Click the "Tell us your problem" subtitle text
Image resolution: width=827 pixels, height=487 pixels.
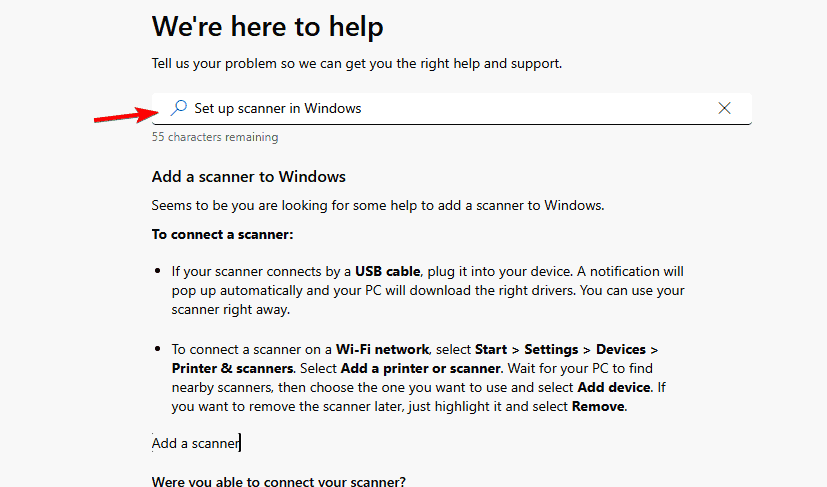pos(357,64)
